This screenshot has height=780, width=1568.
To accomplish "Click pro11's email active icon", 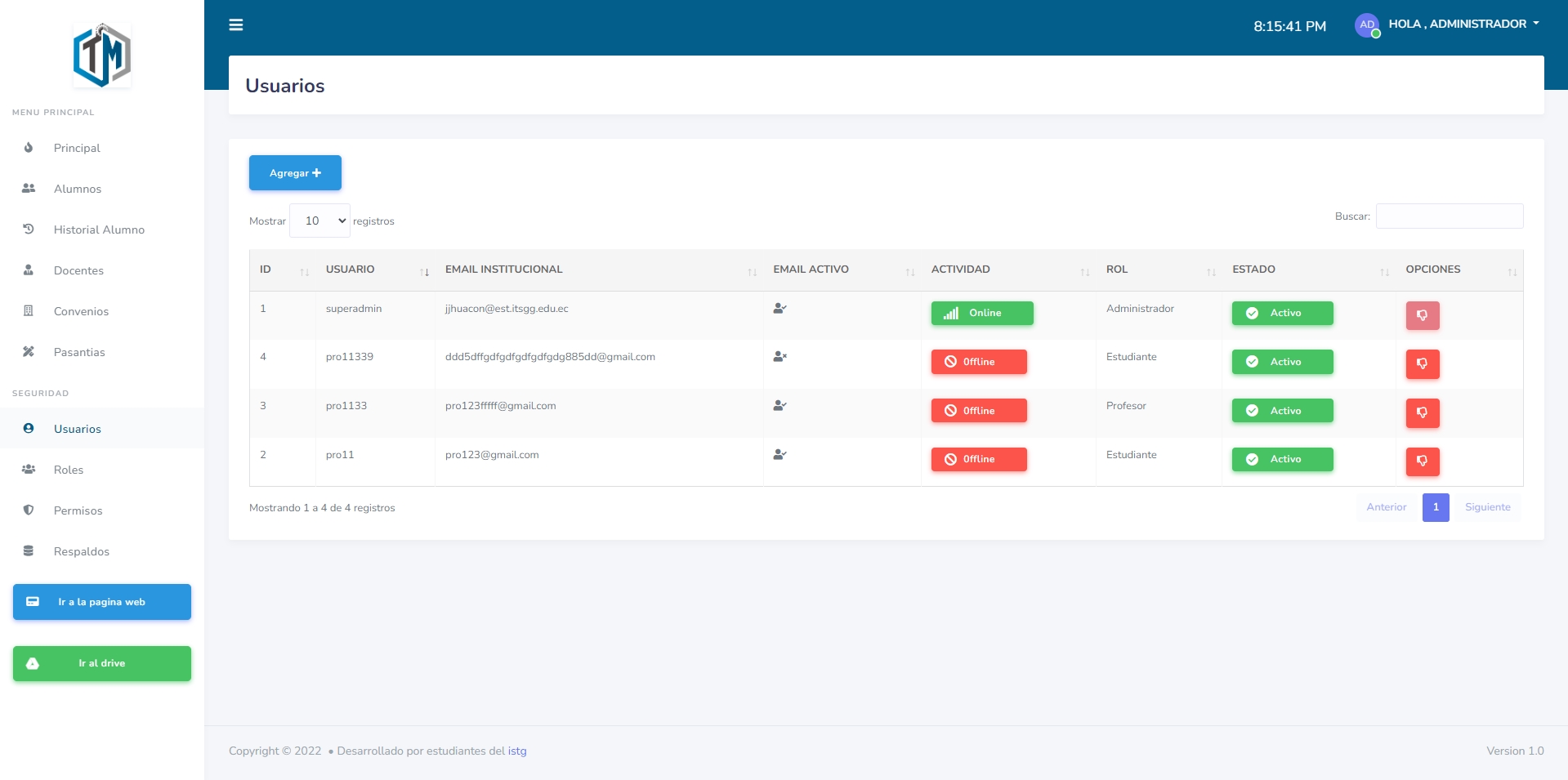I will (780, 455).
